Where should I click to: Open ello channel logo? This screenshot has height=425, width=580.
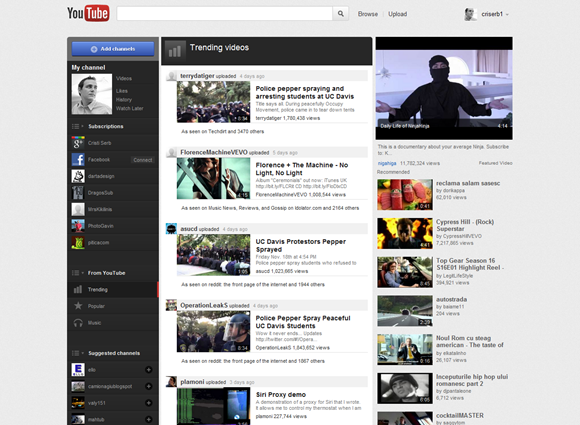[78, 370]
